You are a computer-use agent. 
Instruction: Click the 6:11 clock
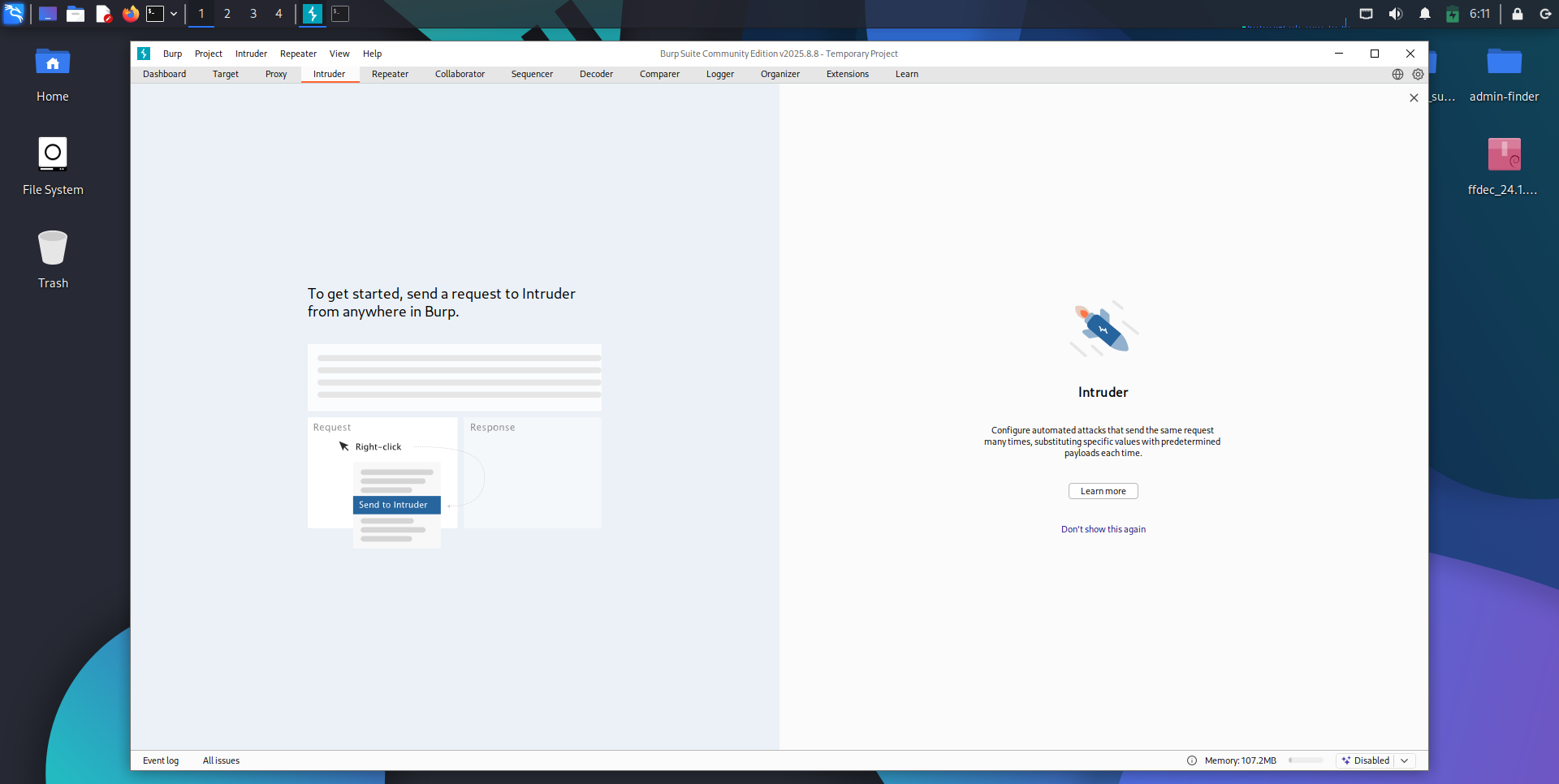[x=1479, y=14]
